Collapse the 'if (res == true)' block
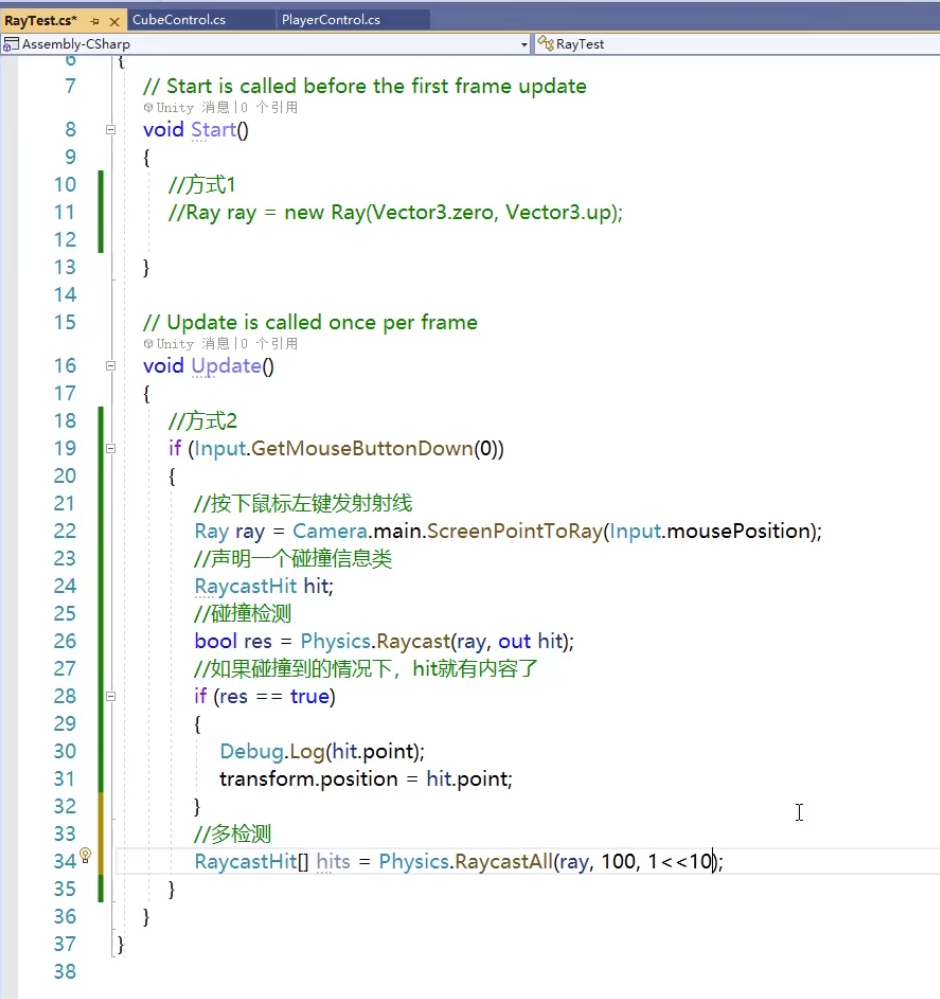 pyautogui.click(x=110, y=696)
